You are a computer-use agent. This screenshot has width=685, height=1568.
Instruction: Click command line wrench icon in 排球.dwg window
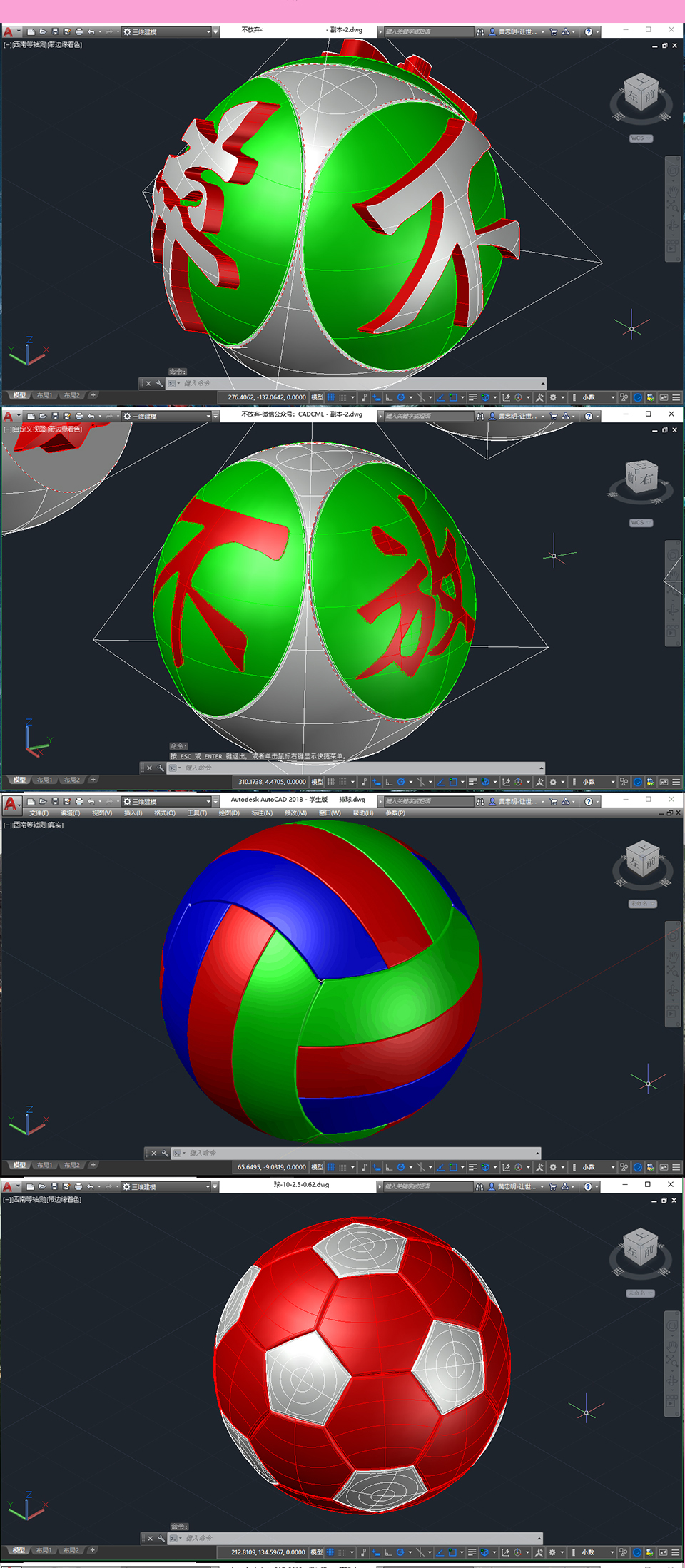pyautogui.click(x=165, y=1153)
